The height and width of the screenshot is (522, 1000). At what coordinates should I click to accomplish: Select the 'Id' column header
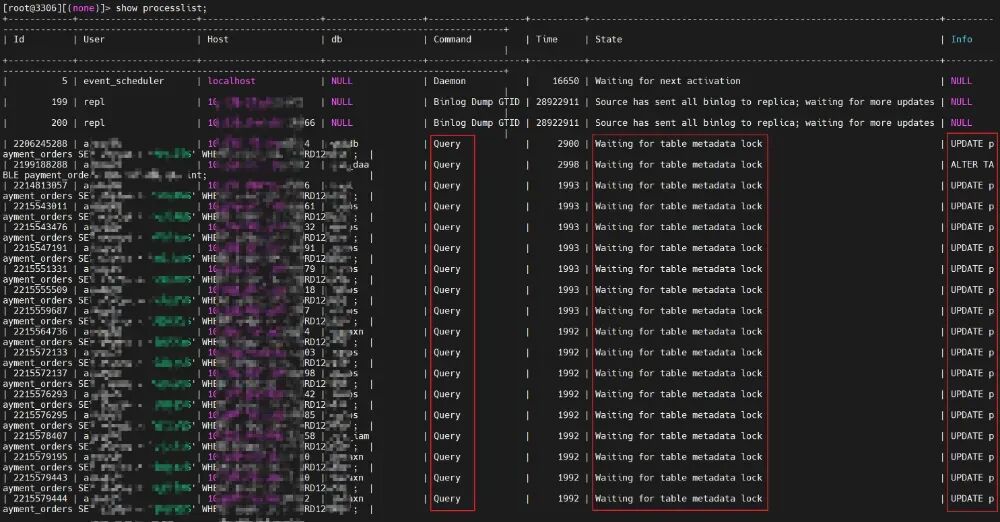19,40
